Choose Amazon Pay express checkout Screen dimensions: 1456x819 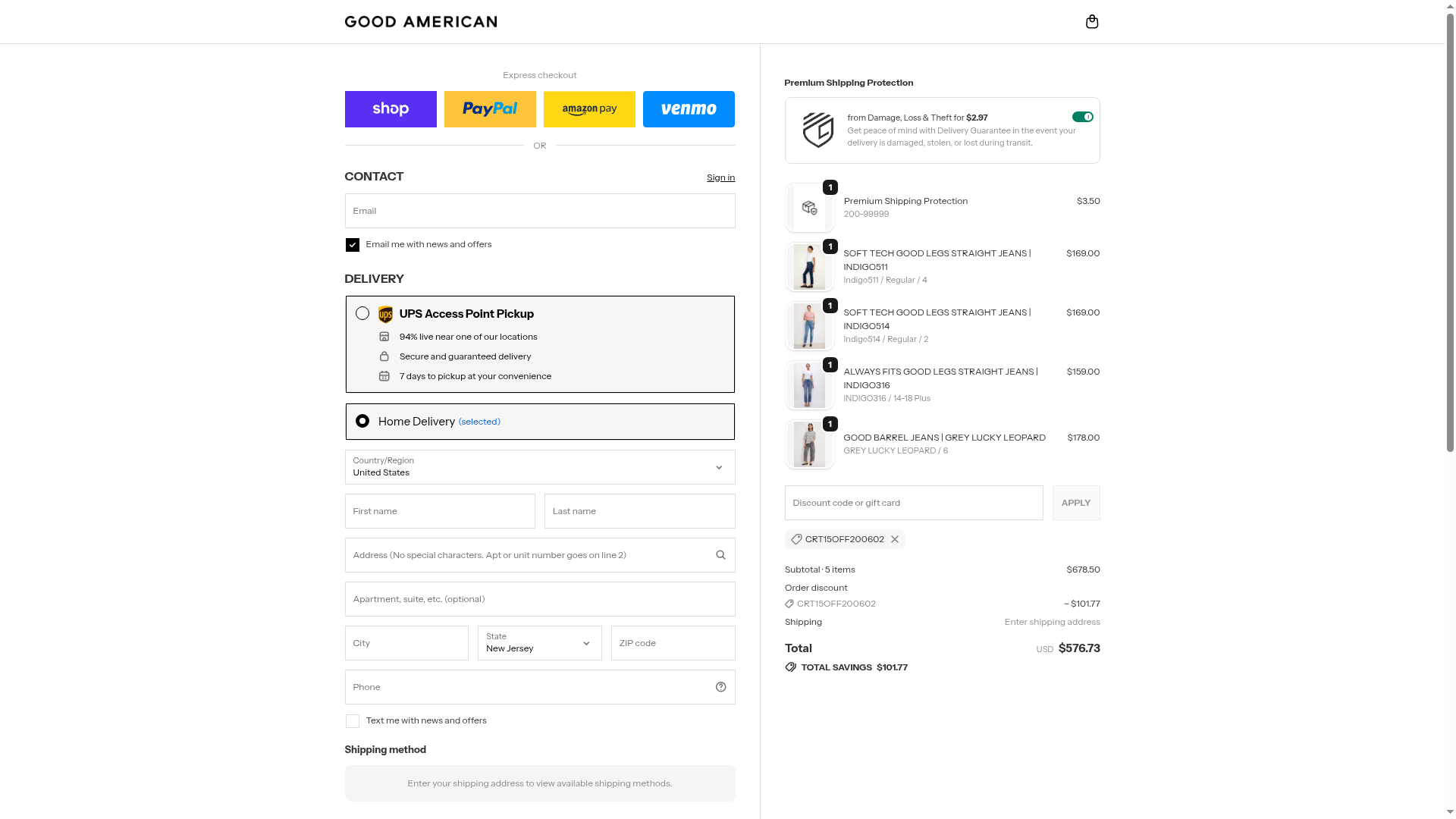[x=589, y=109]
